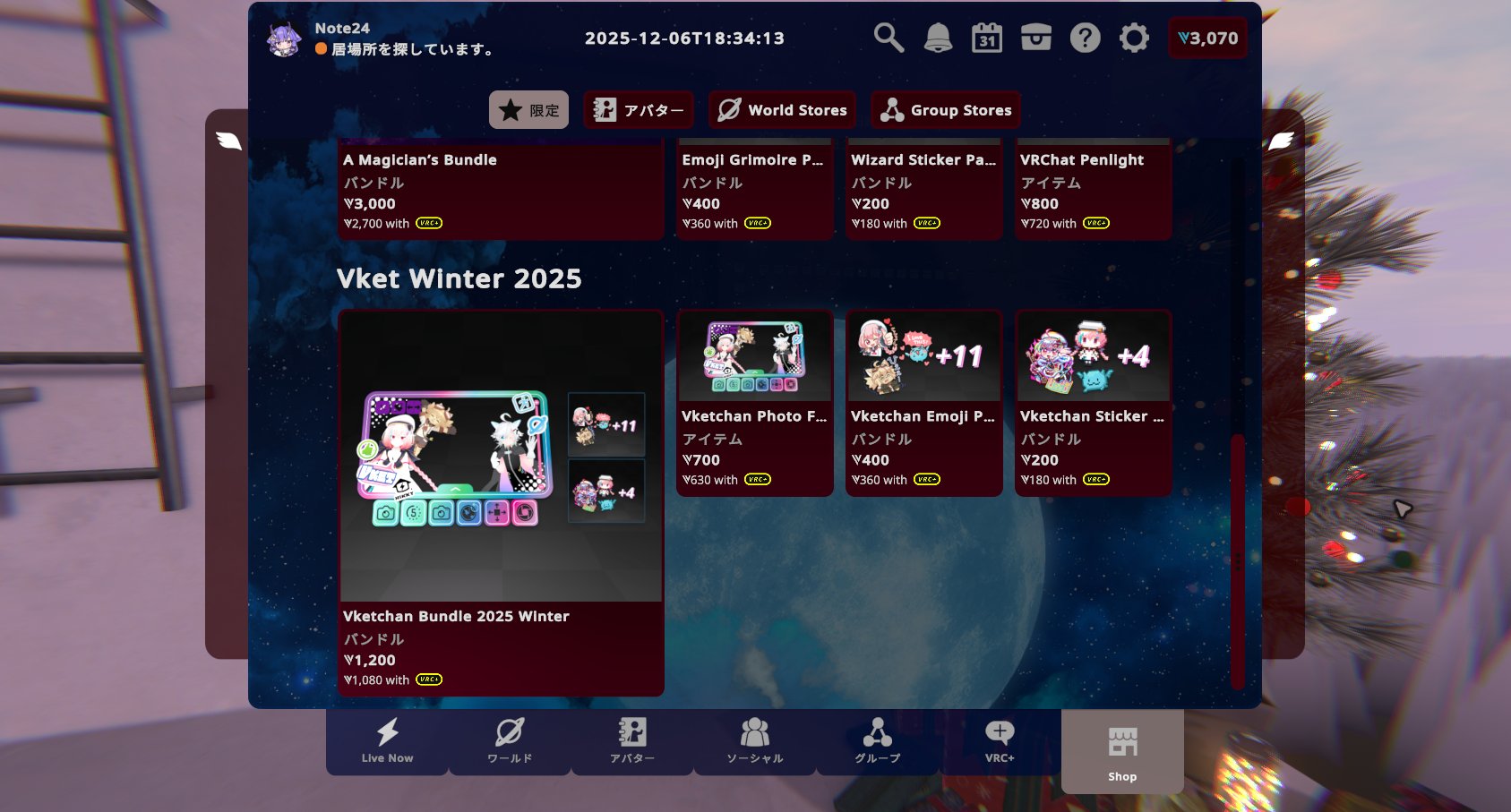The width and height of the screenshot is (1511, 812).
Task: Select the VRChat Penlight item
Action: click(1093, 189)
